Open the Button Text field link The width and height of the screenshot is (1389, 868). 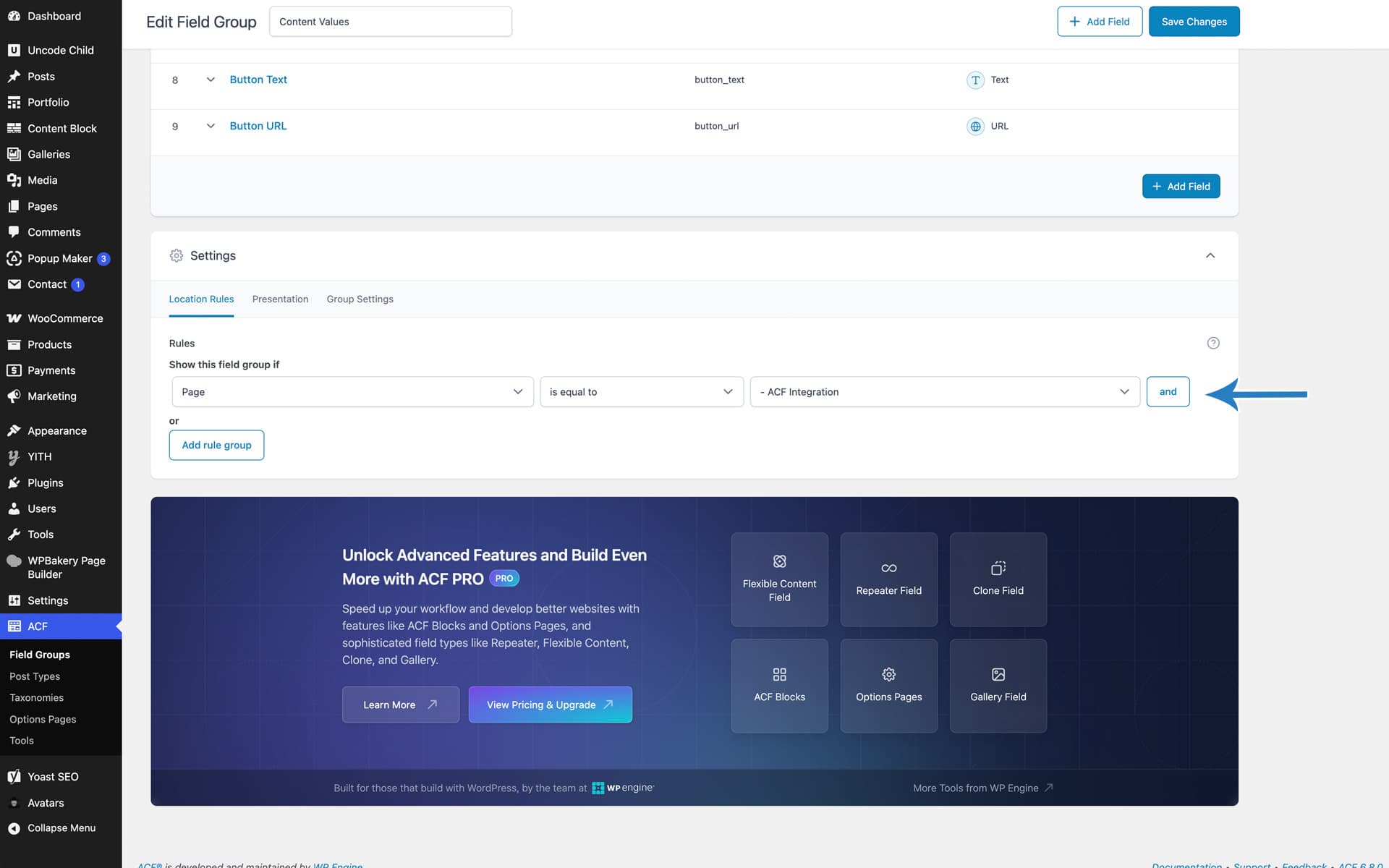click(258, 80)
